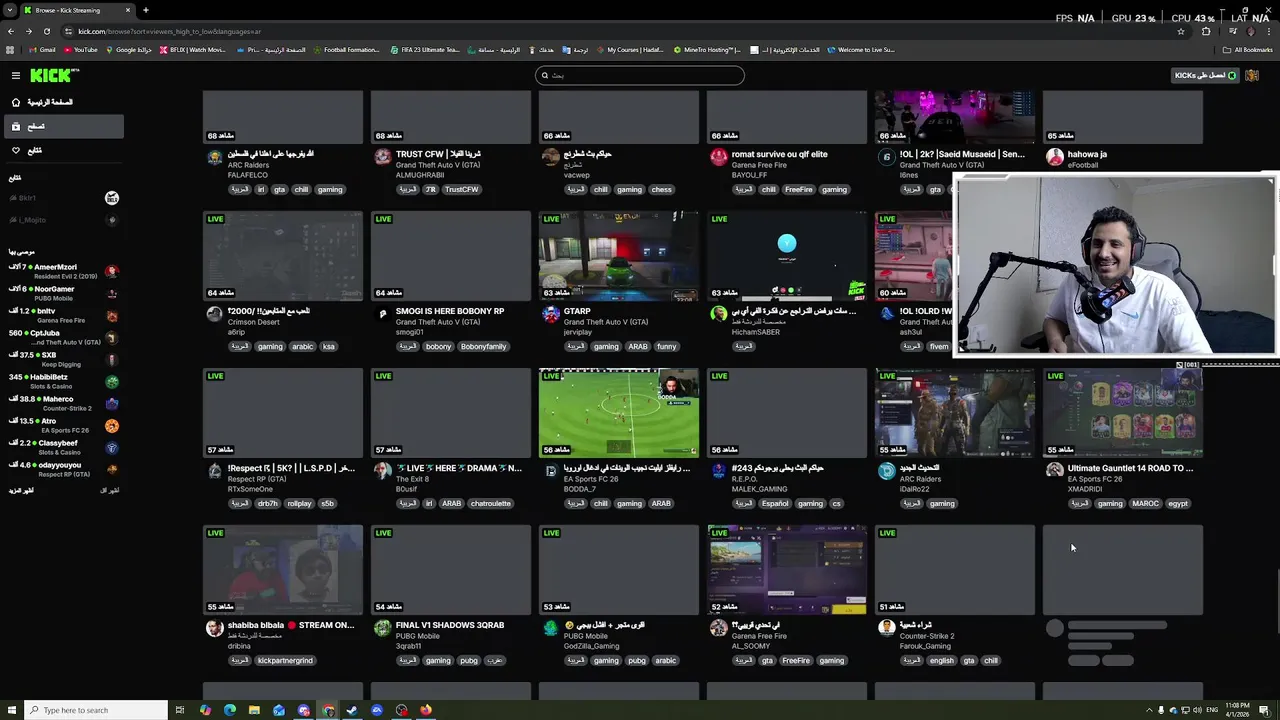Click the smogi01 channel avatar

(x=383, y=314)
